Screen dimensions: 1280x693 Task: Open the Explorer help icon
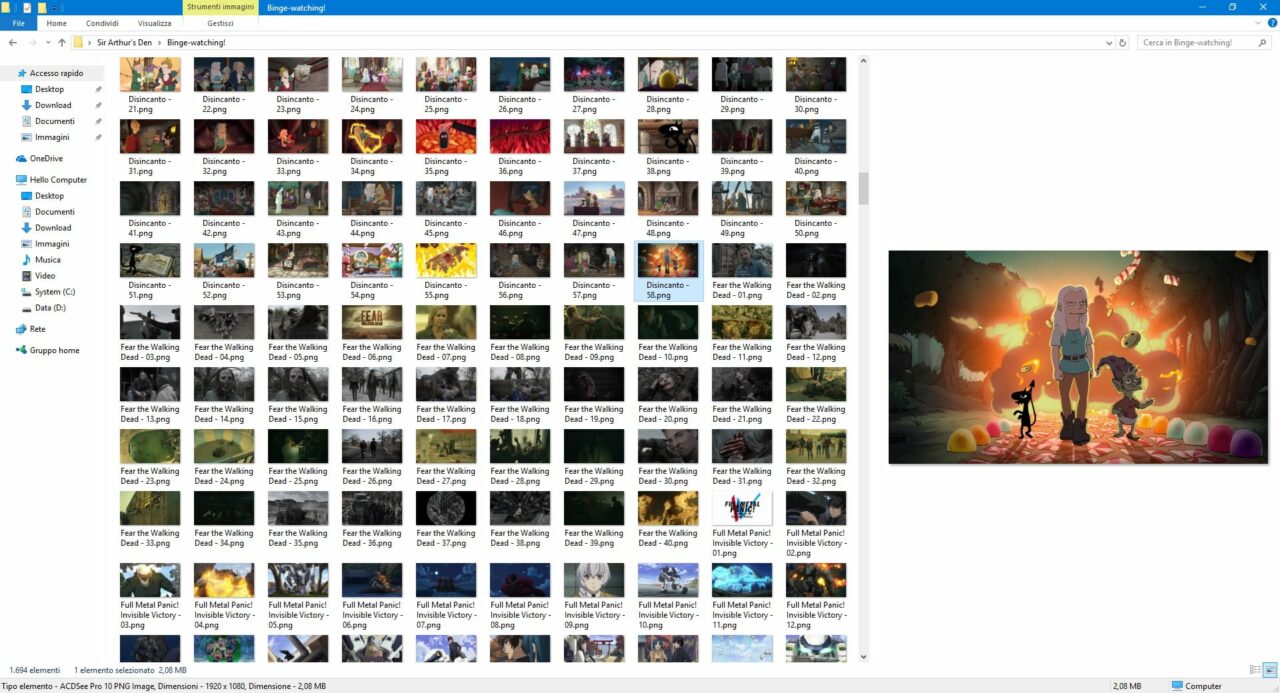1271,23
